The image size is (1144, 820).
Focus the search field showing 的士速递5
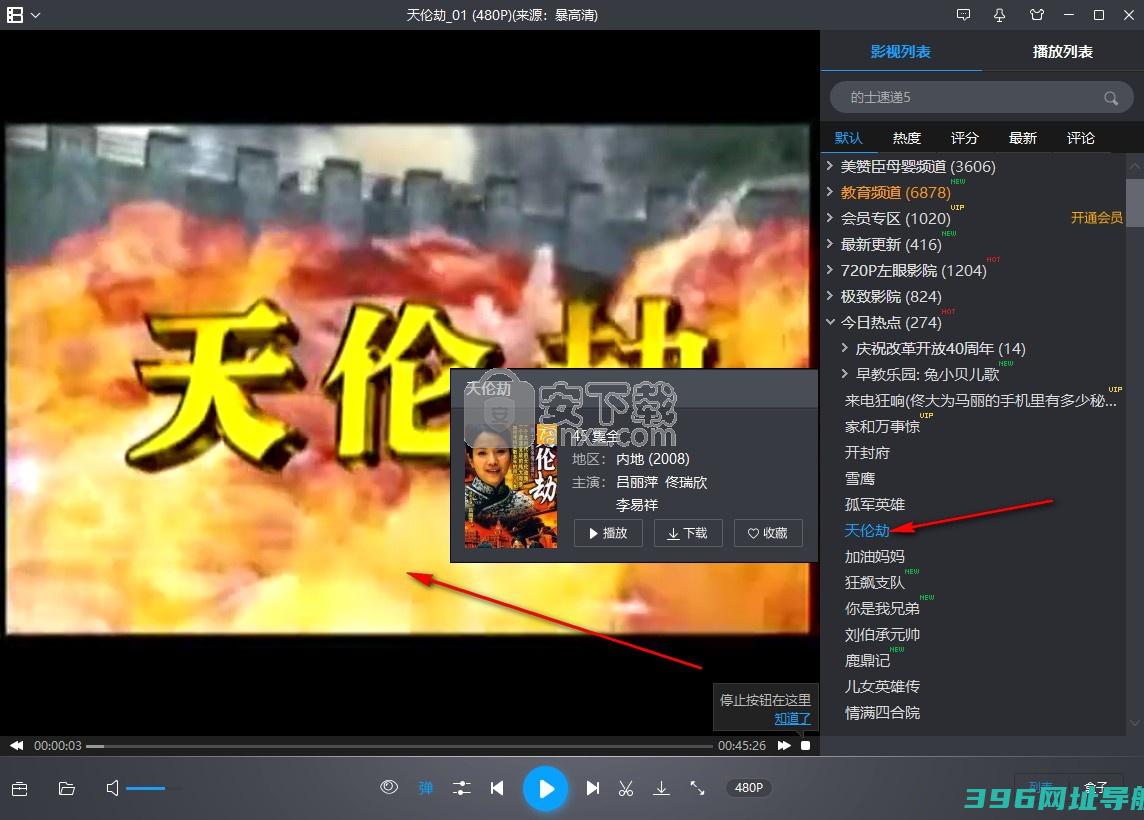pos(981,98)
